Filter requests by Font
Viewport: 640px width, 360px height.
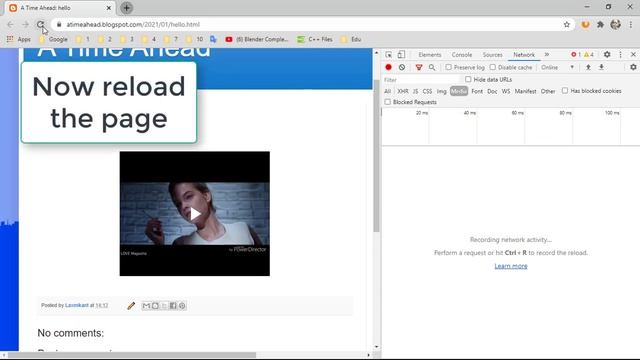tap(477, 91)
